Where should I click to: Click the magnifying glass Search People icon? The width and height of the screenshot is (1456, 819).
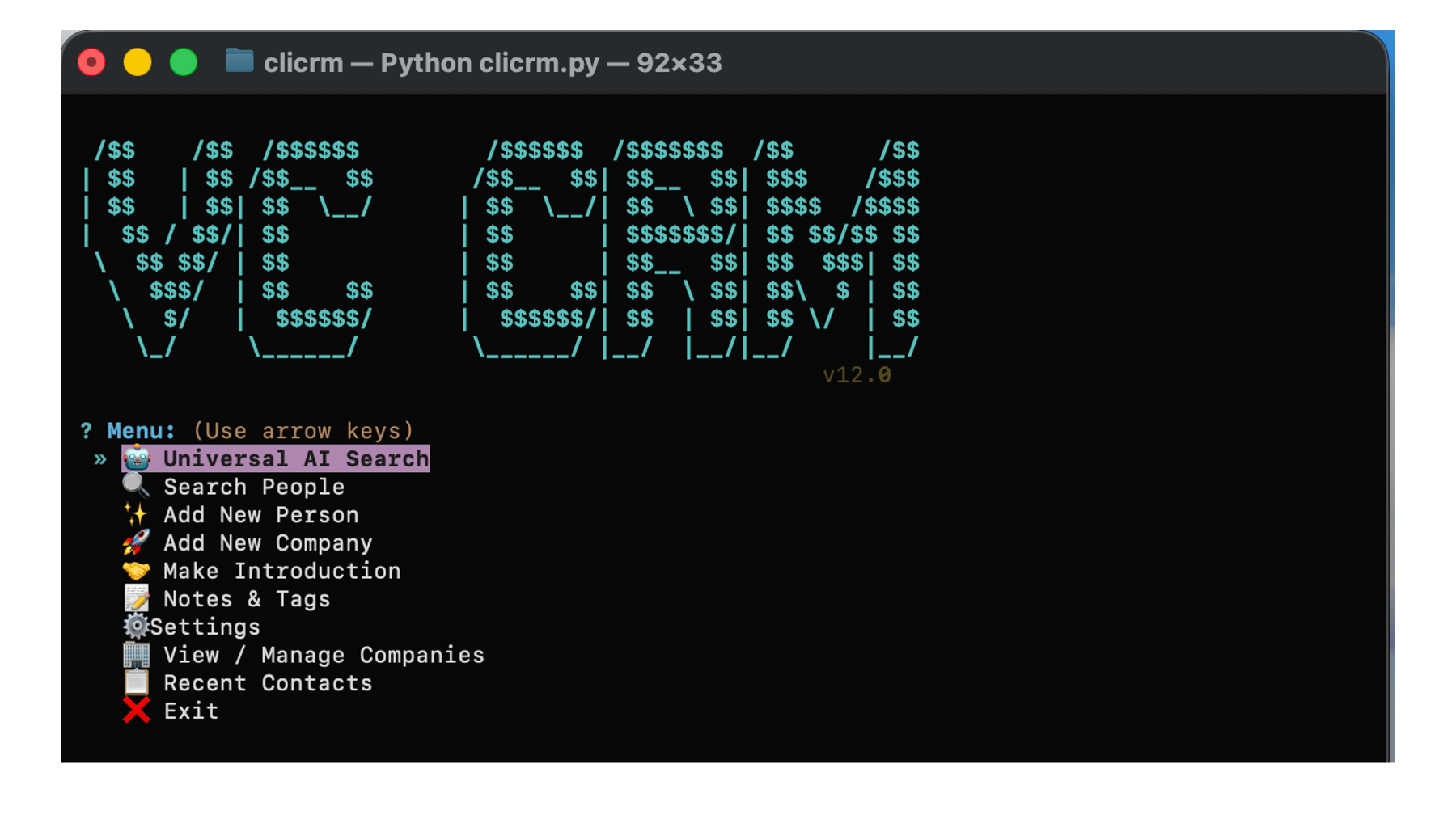coord(136,486)
